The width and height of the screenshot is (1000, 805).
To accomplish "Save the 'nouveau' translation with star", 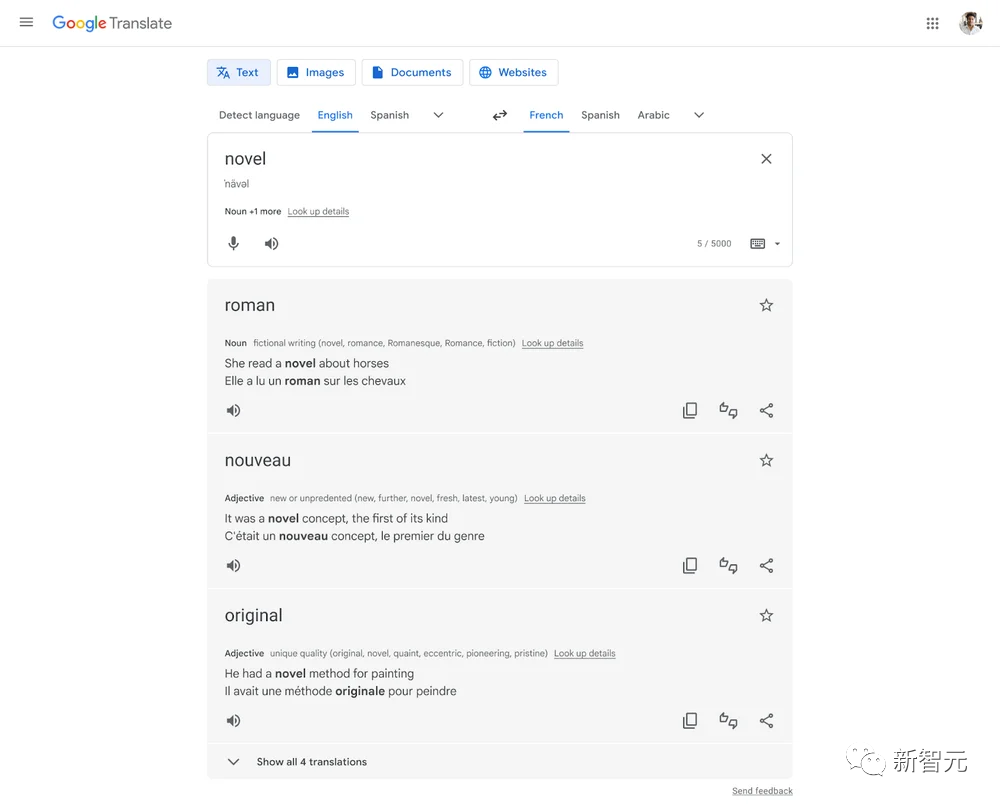I will (766, 460).
